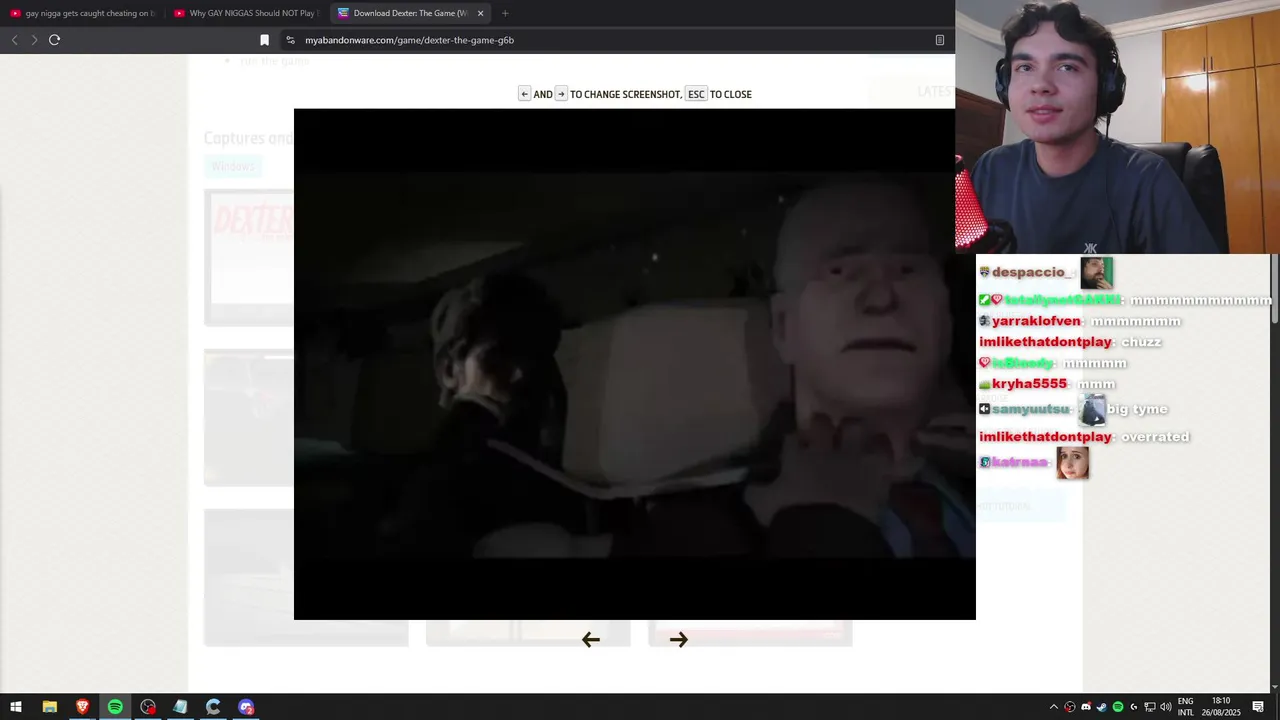
Task: Click the Discord system tray icon
Action: click(1086, 707)
